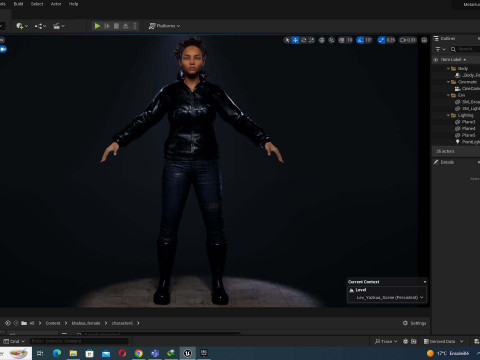
Task: Click the Skip/Advance frame button
Action: [107, 26]
